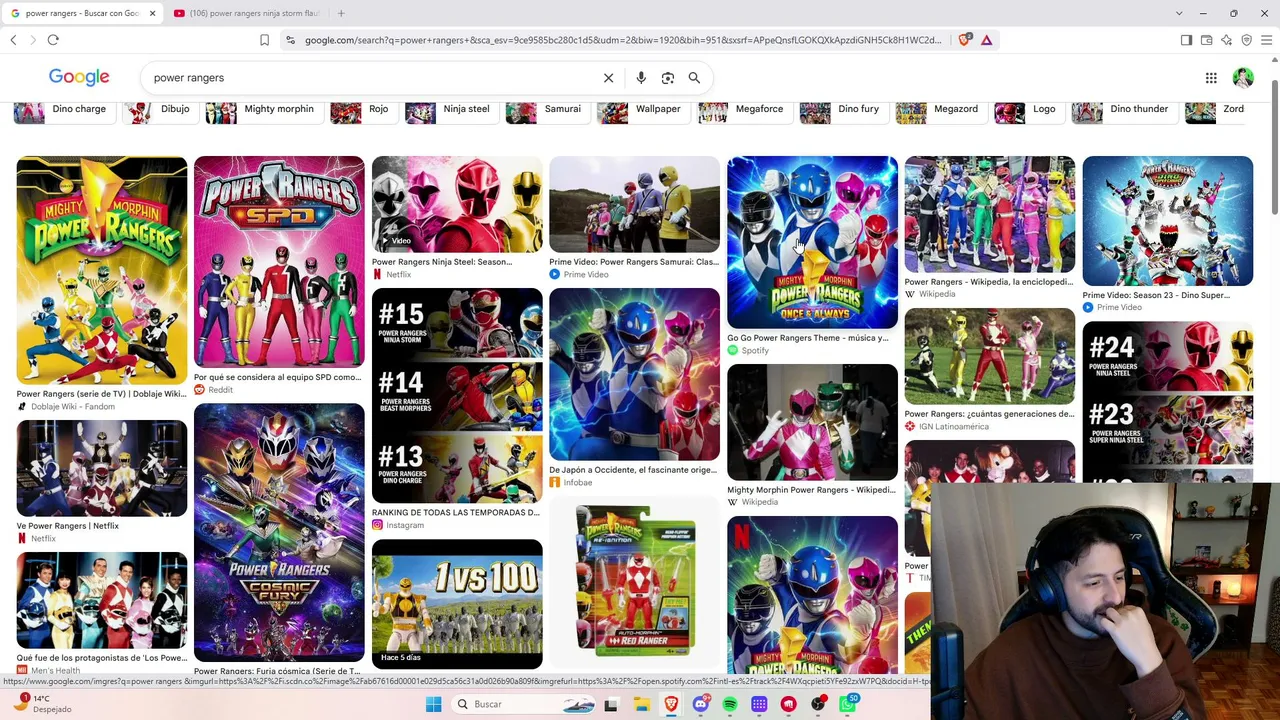Open the #15 #14 #13 season ranking image
Screen dimensions: 1280x720
tap(457, 396)
